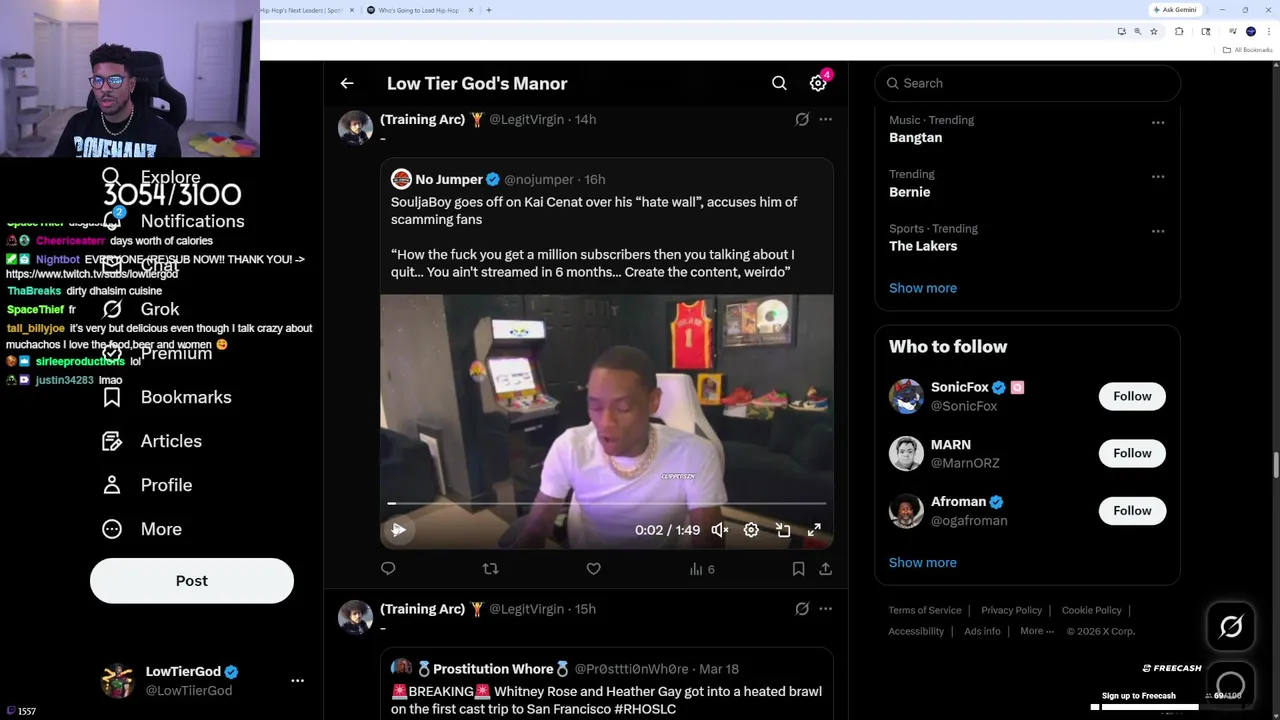
Task: Open the list settings gear with badge
Action: (x=818, y=84)
